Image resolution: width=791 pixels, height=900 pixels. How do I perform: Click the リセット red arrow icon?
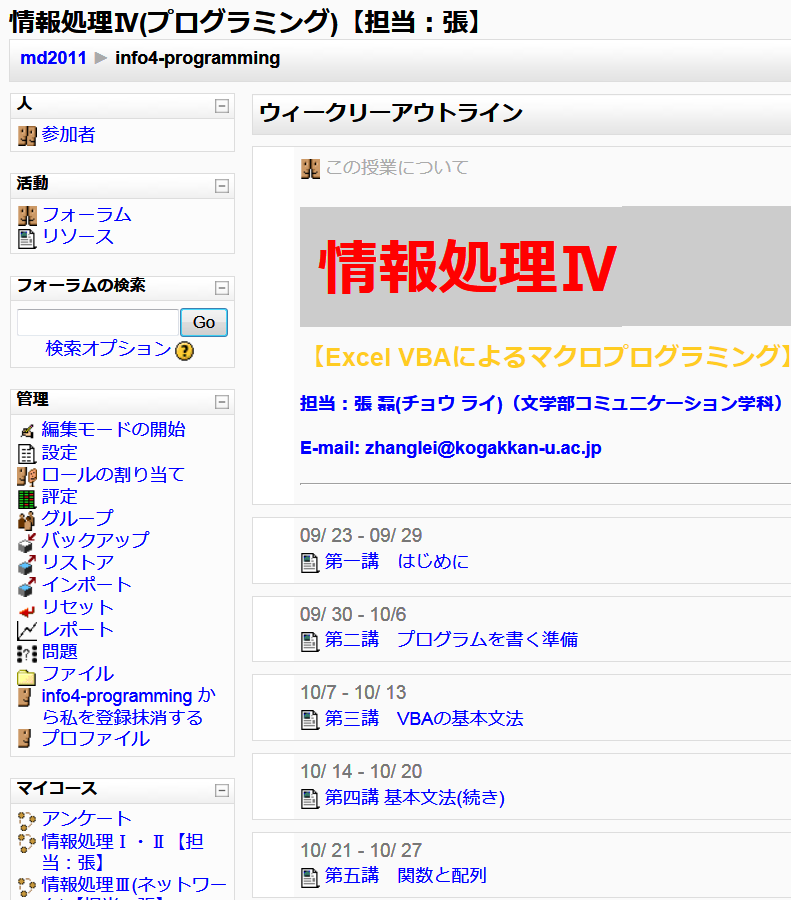coord(26,611)
